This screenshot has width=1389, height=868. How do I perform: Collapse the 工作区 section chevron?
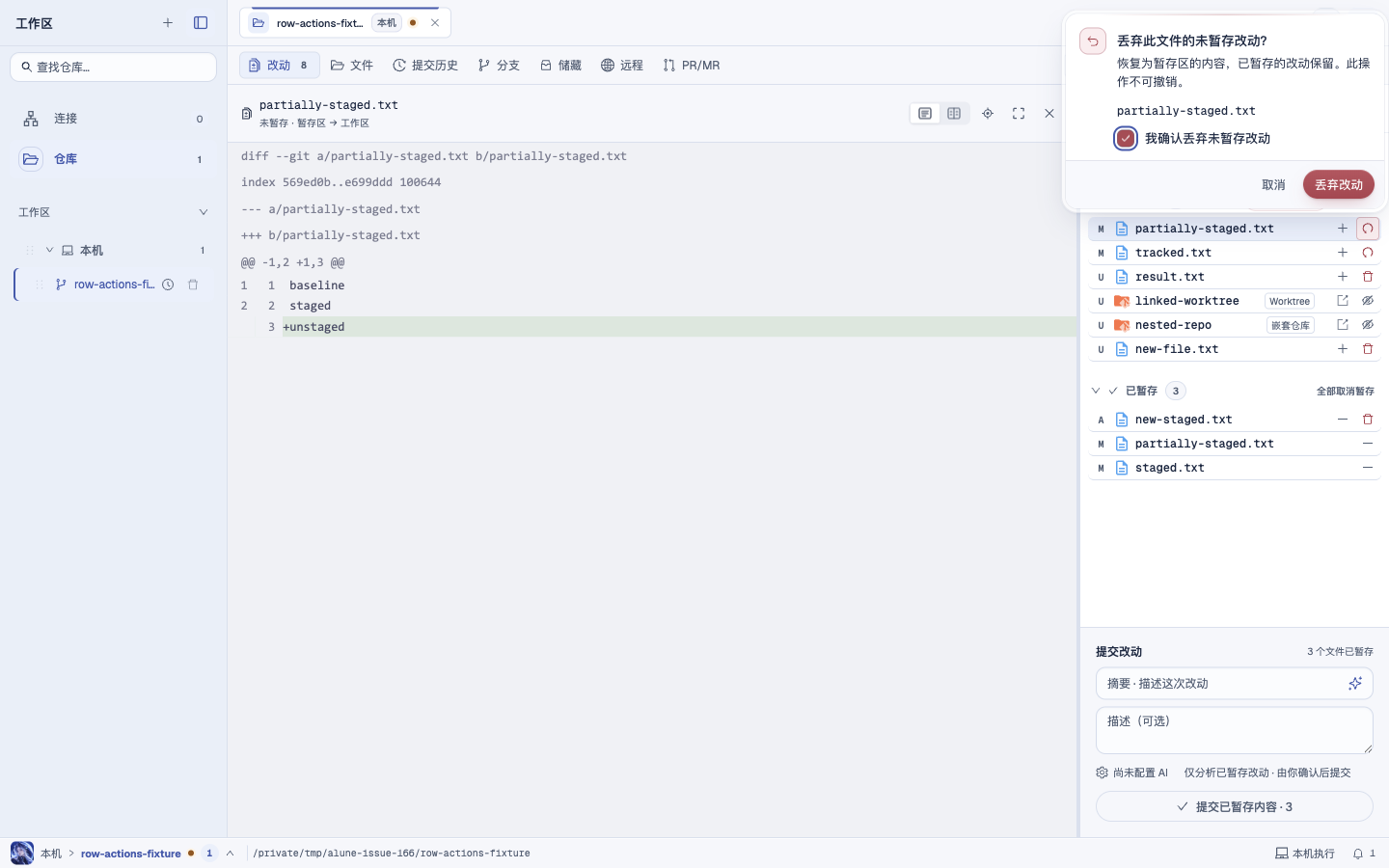[x=203, y=212]
